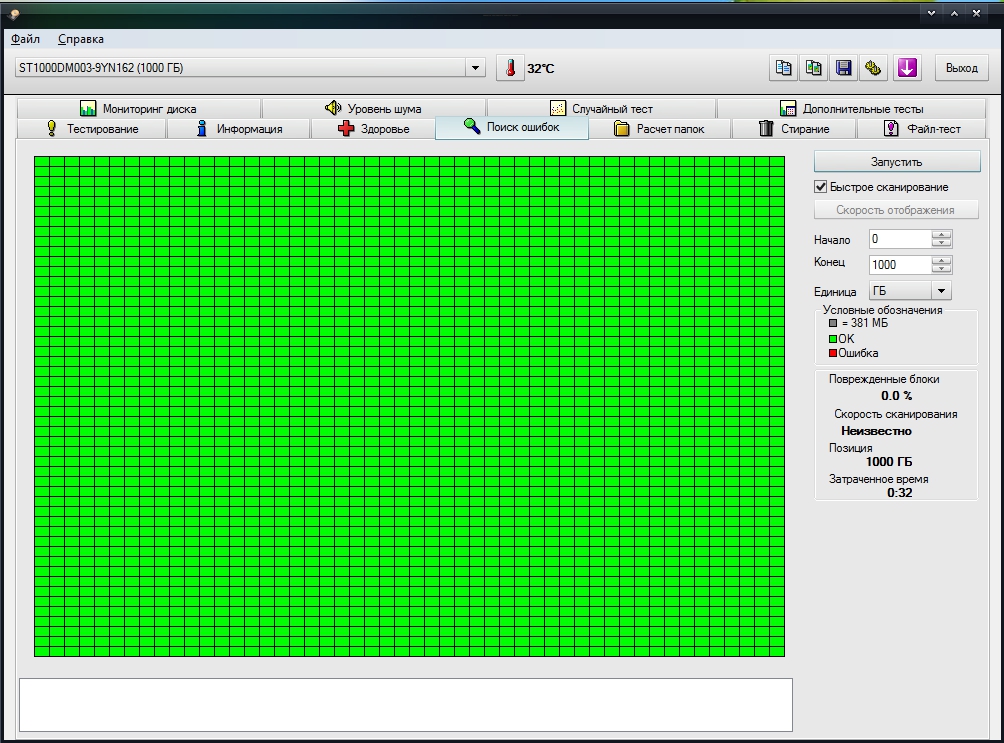The width and height of the screenshot is (1004, 743).
Task: Click the Конец value field
Action: point(900,265)
